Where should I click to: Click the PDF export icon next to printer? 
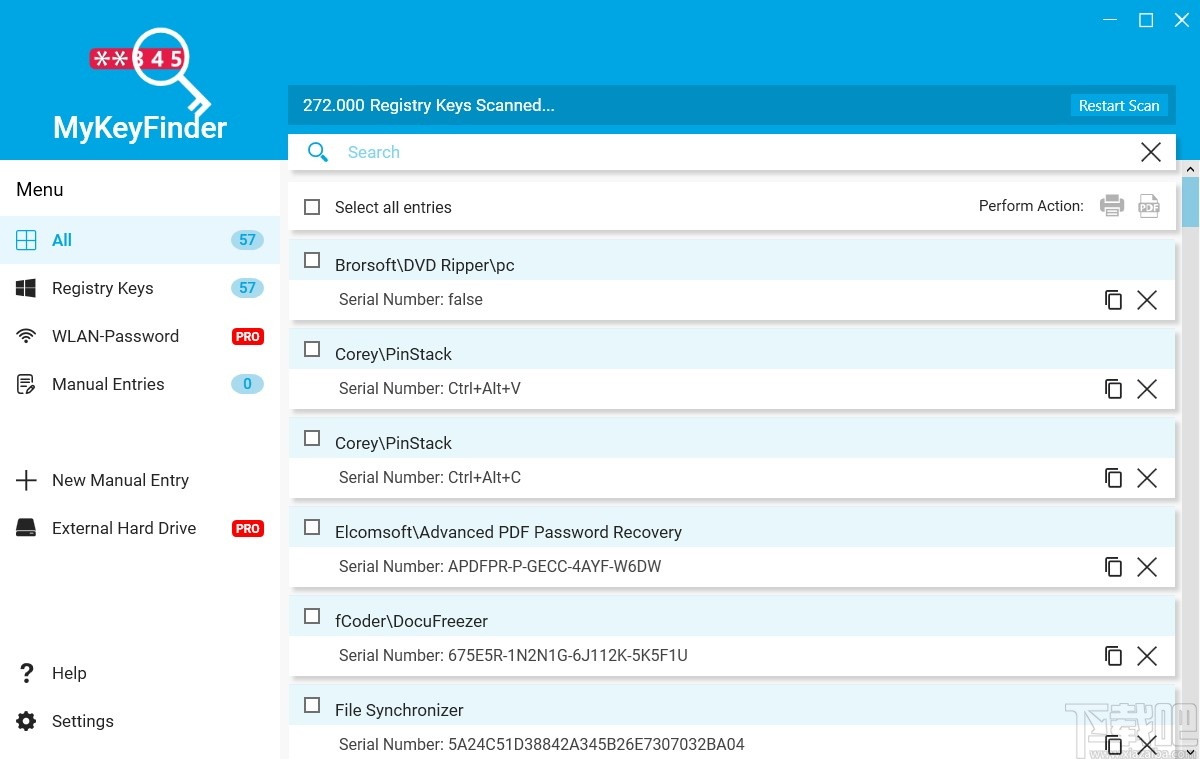[1148, 206]
